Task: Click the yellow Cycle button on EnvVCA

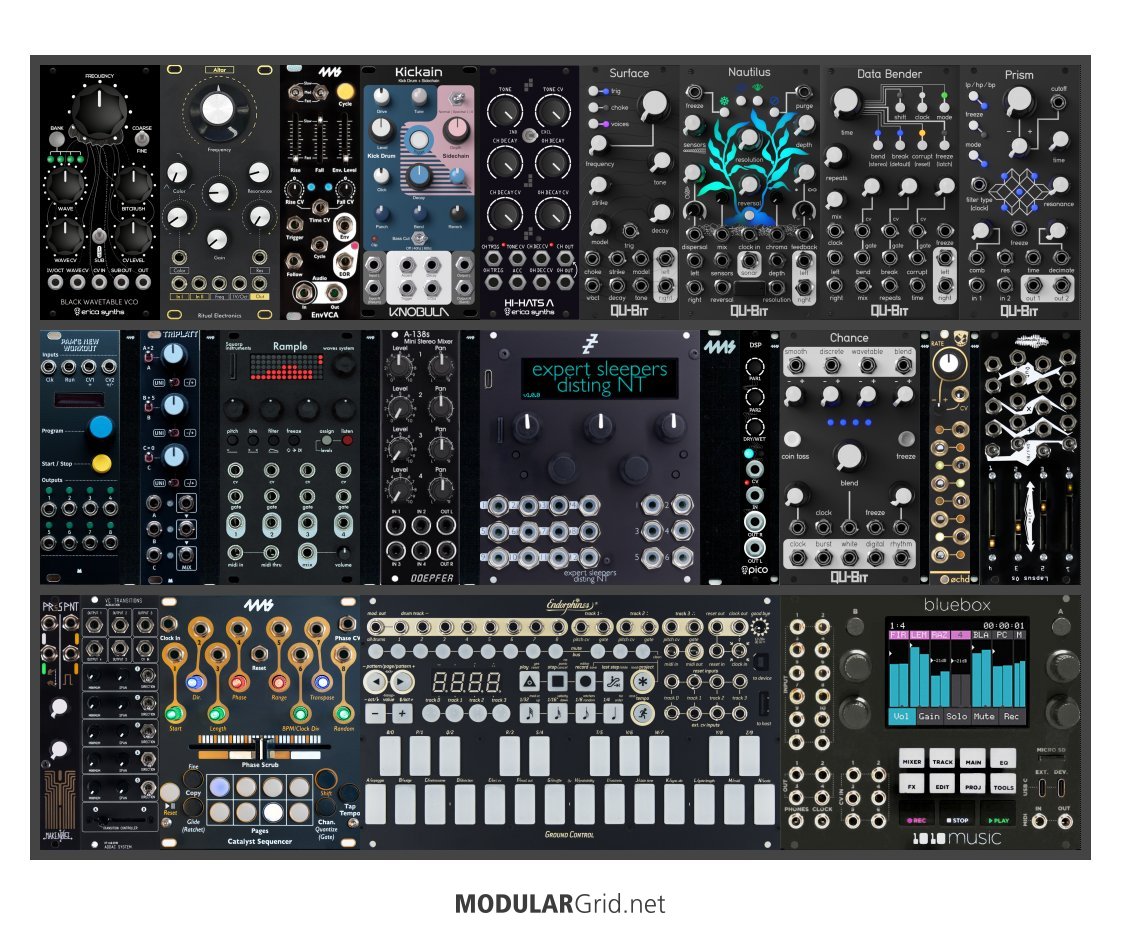Action: click(345, 91)
